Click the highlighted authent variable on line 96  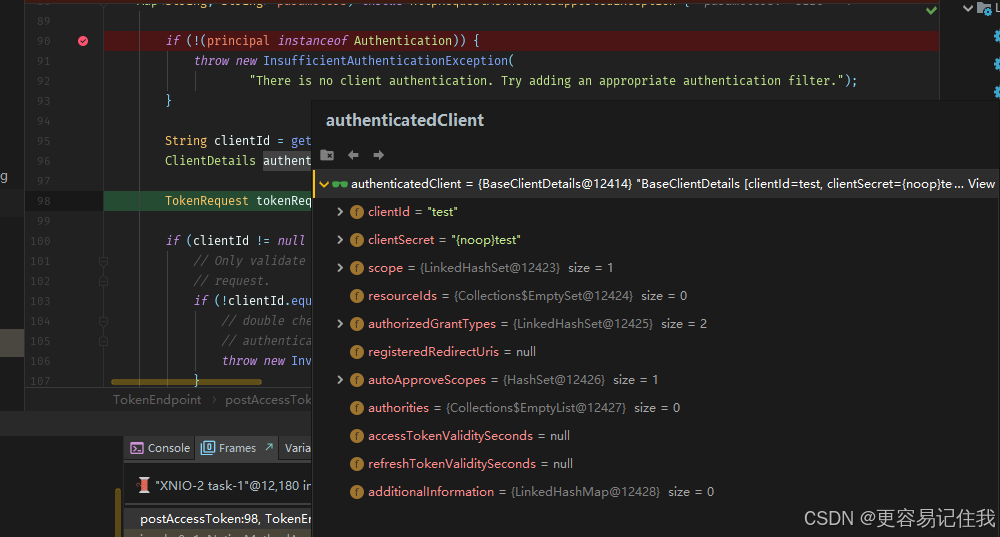pyautogui.click(x=287, y=161)
